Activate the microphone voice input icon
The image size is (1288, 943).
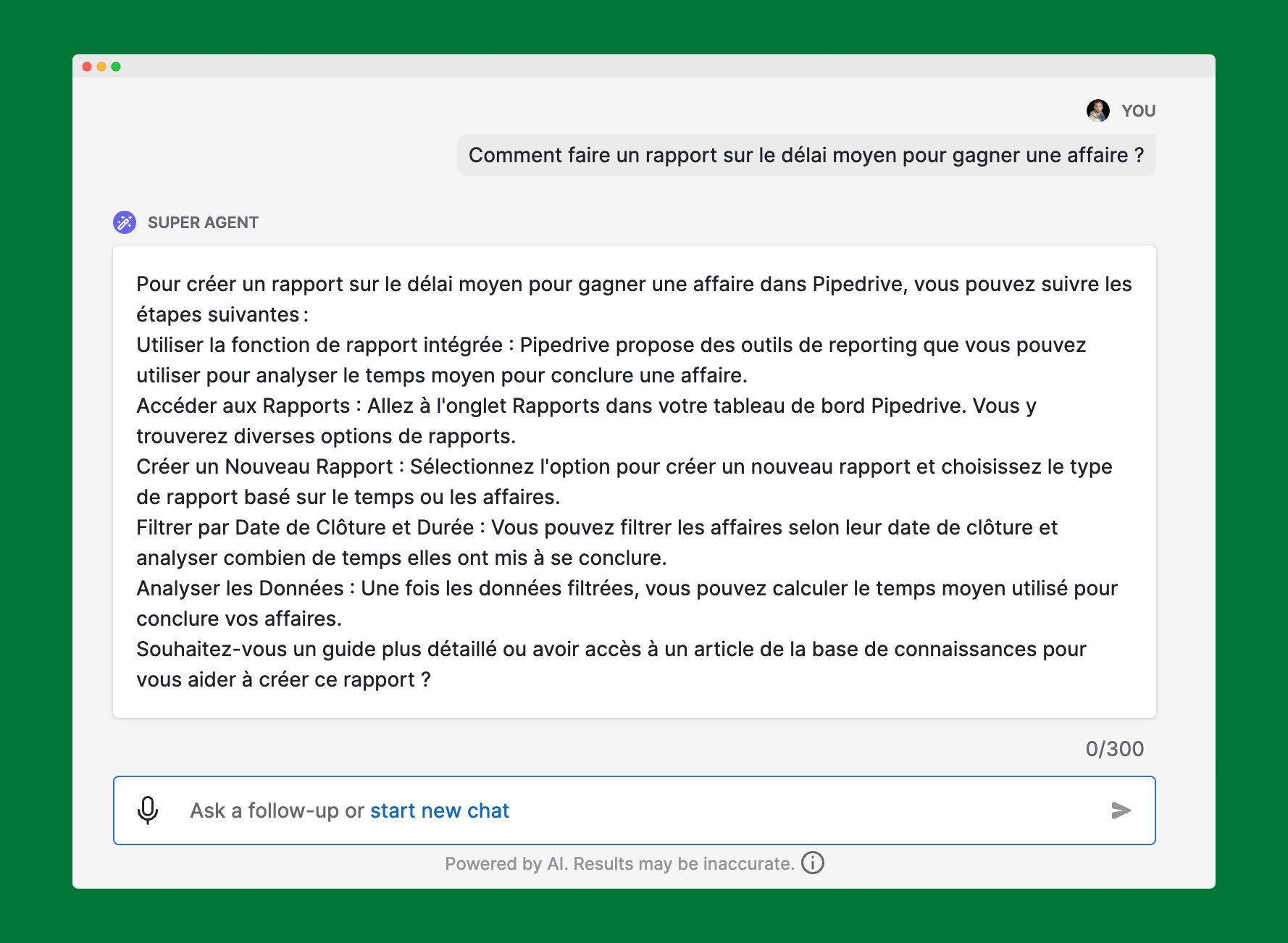point(148,810)
